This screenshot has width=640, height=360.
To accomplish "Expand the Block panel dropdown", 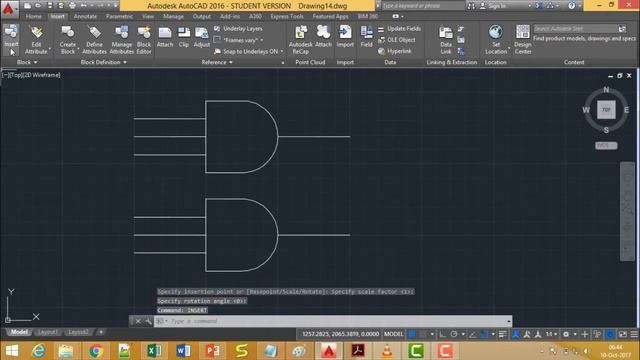I will click(27, 62).
